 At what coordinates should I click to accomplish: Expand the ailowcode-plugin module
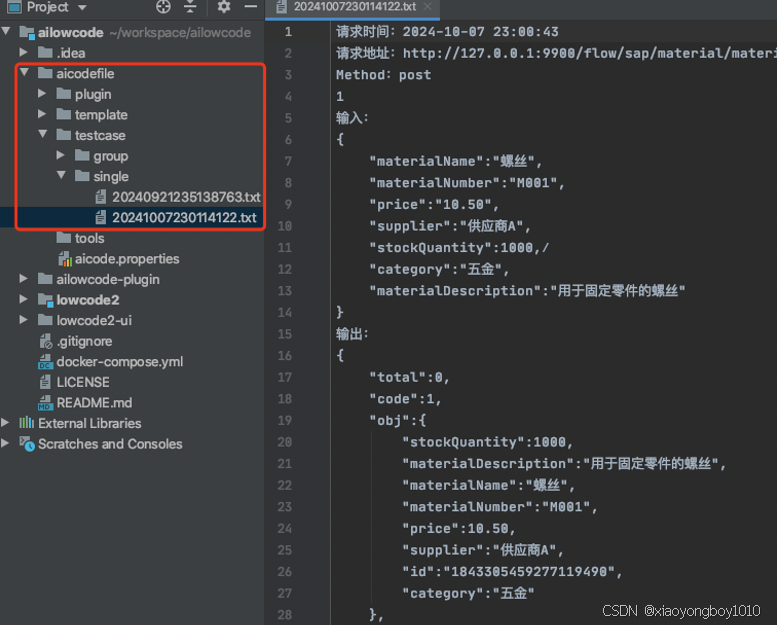[23, 279]
